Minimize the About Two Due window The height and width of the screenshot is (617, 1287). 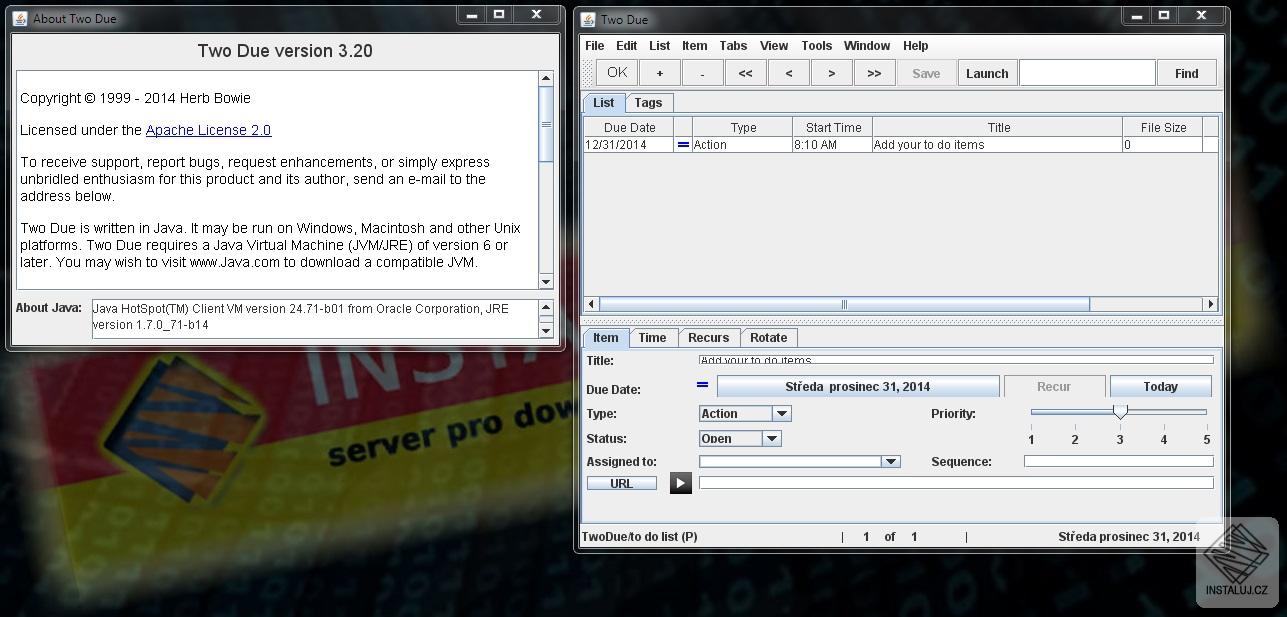[471, 15]
